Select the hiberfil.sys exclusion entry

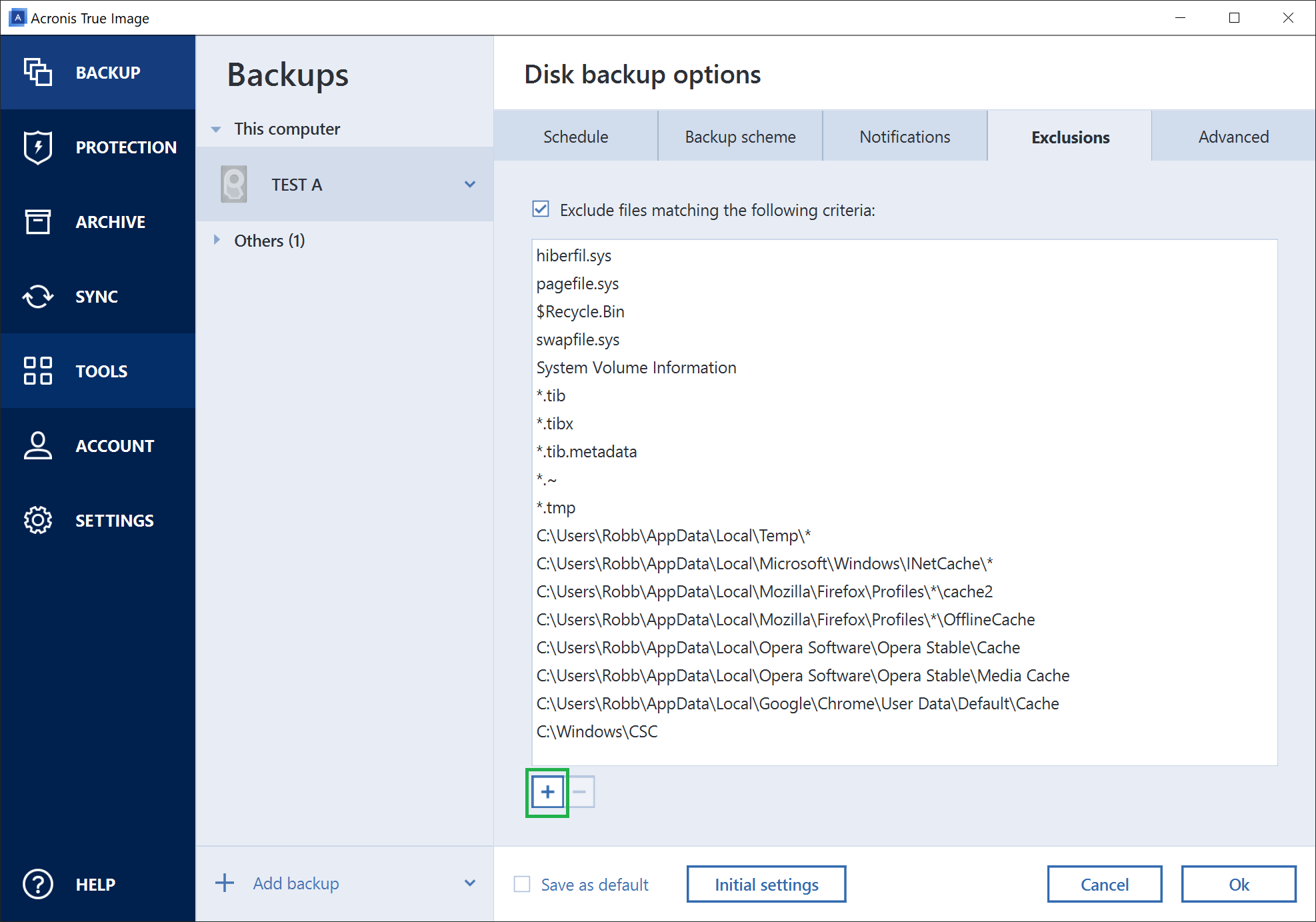click(x=573, y=255)
